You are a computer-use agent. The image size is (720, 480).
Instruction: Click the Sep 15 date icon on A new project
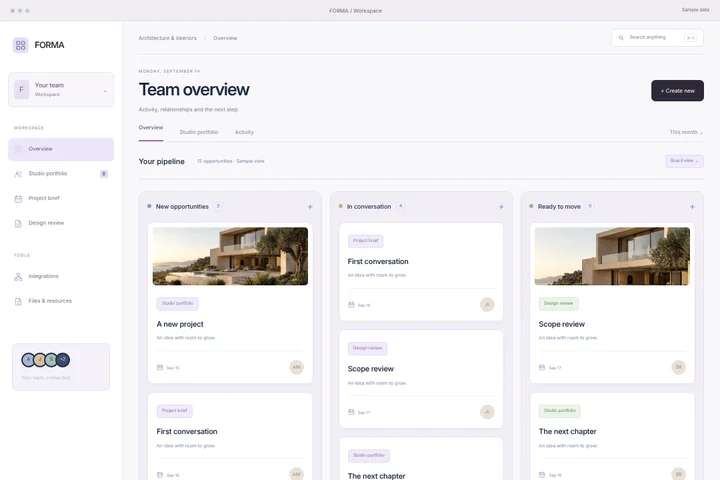pyautogui.click(x=160, y=367)
